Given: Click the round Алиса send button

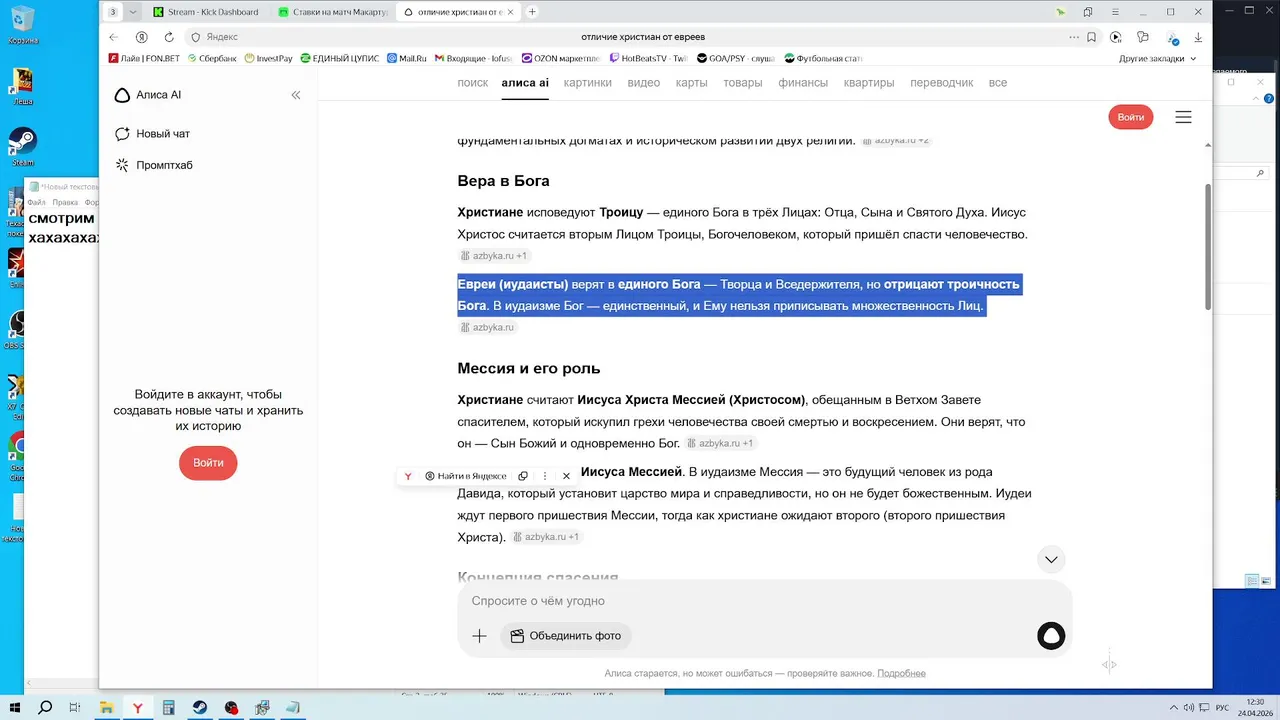Looking at the screenshot, I should 1050,636.
